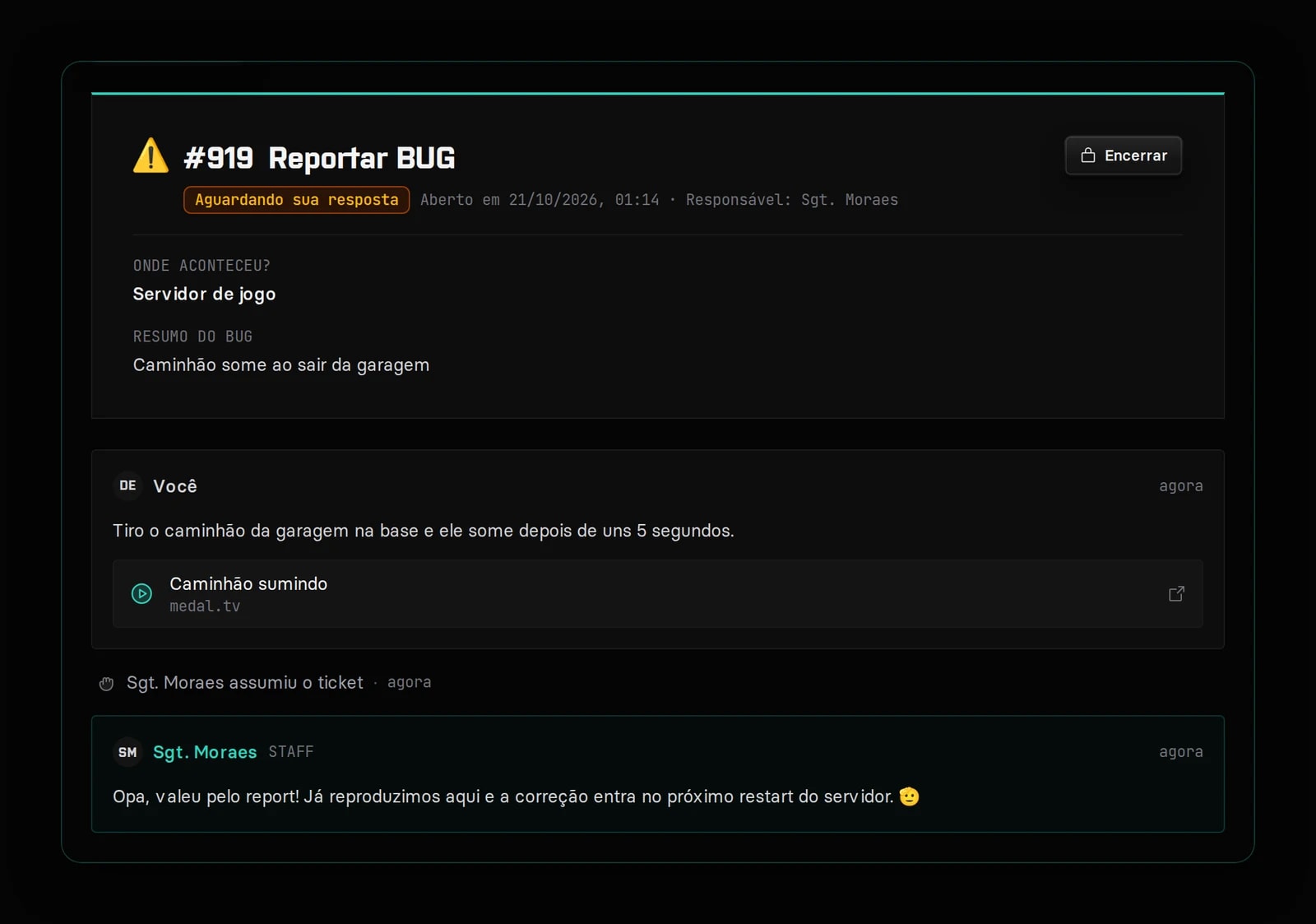Click the ticket title #919 Reportar BUG
The width and height of the screenshot is (1316, 924).
click(319, 158)
